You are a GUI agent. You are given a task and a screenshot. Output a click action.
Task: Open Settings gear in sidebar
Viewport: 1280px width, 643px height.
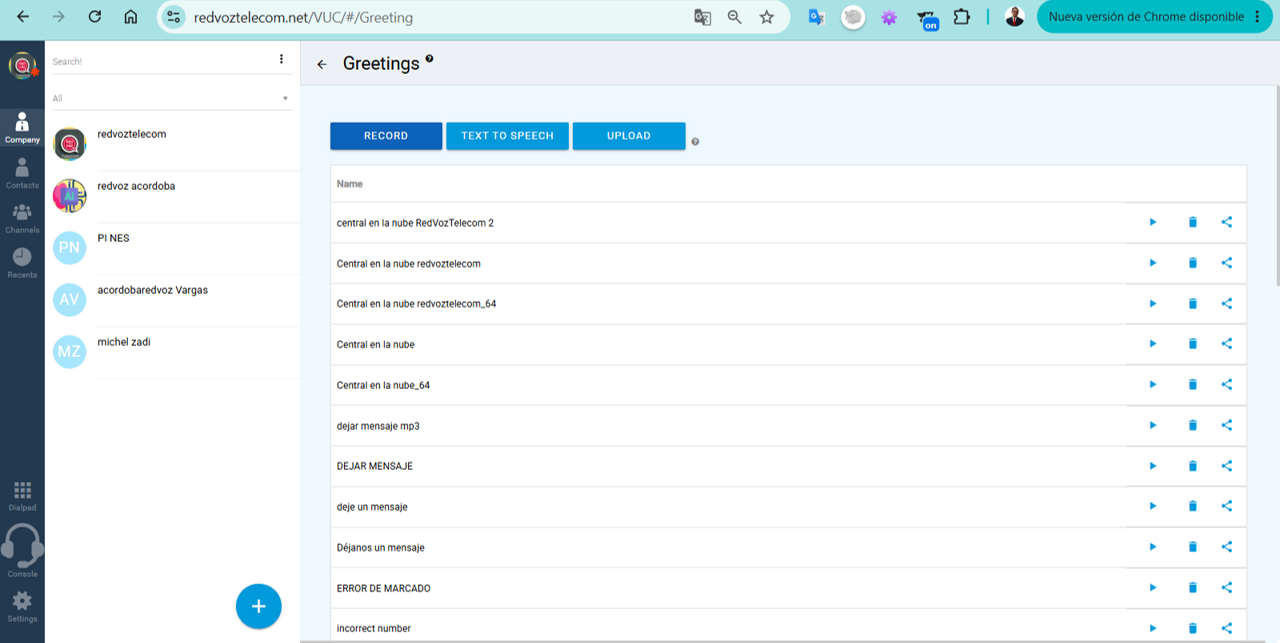pos(22,607)
